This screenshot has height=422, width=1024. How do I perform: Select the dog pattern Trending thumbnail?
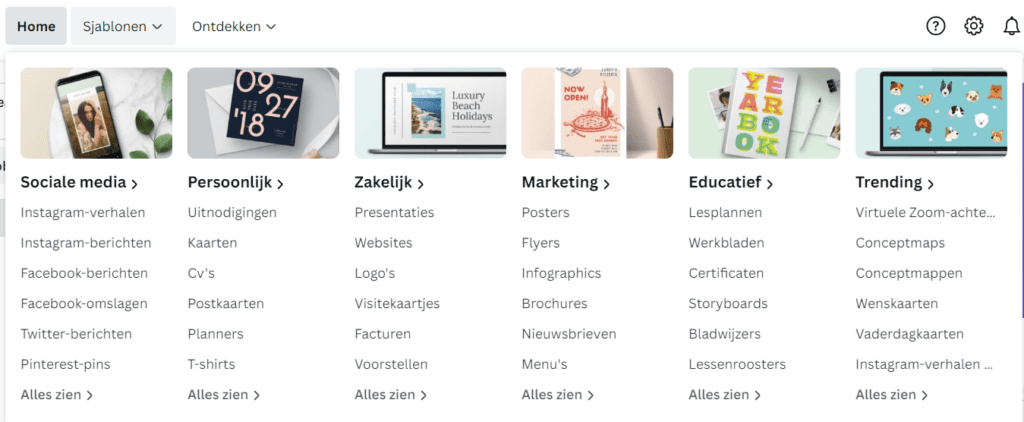click(931, 113)
